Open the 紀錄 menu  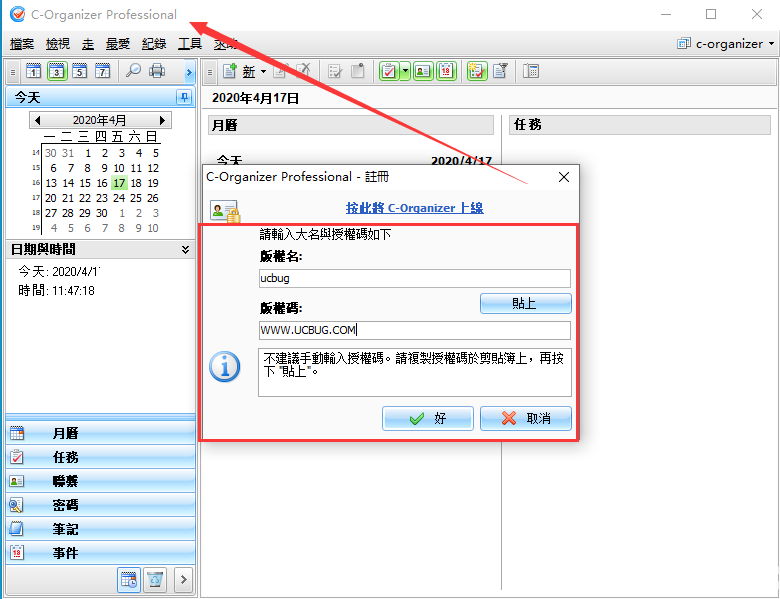coord(154,44)
